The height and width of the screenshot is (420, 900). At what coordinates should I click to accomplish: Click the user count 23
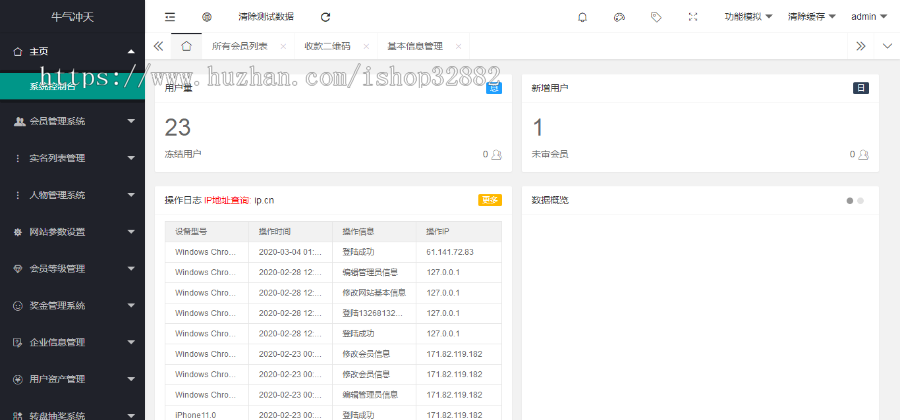tap(177, 127)
